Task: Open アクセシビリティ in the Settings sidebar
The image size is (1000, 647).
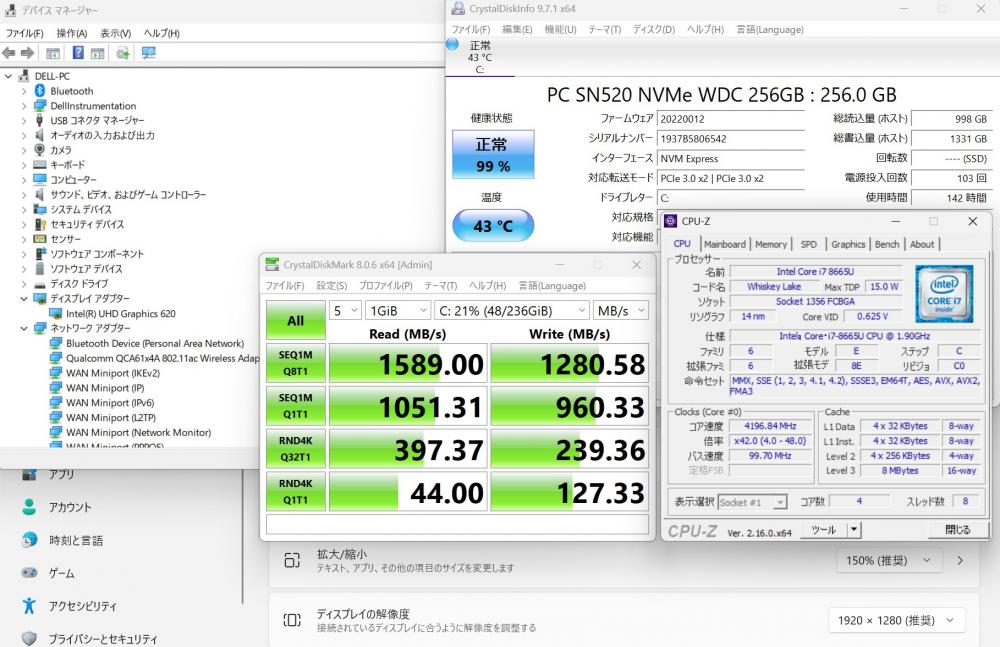Action: (82, 606)
